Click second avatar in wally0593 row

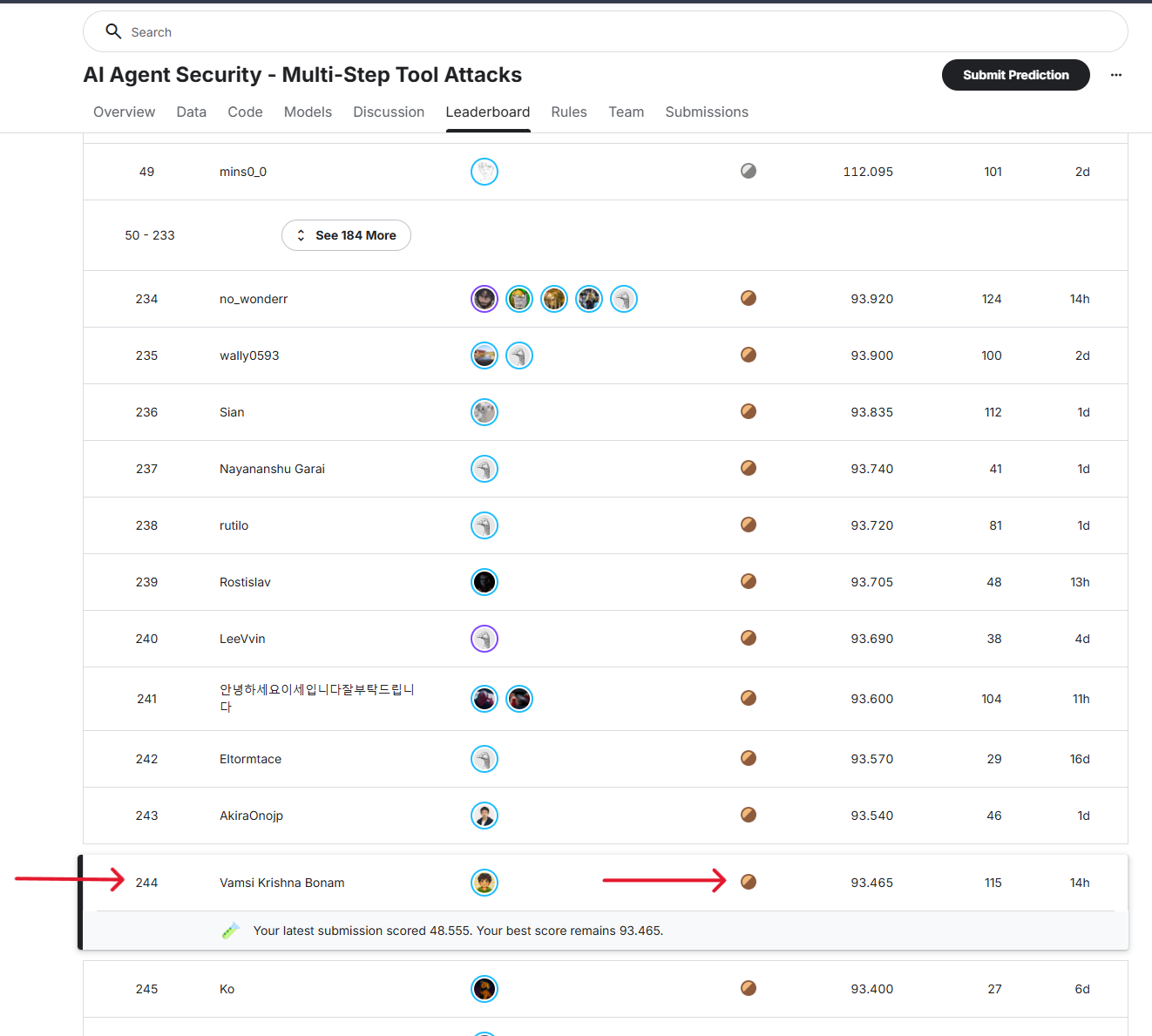[x=519, y=355]
